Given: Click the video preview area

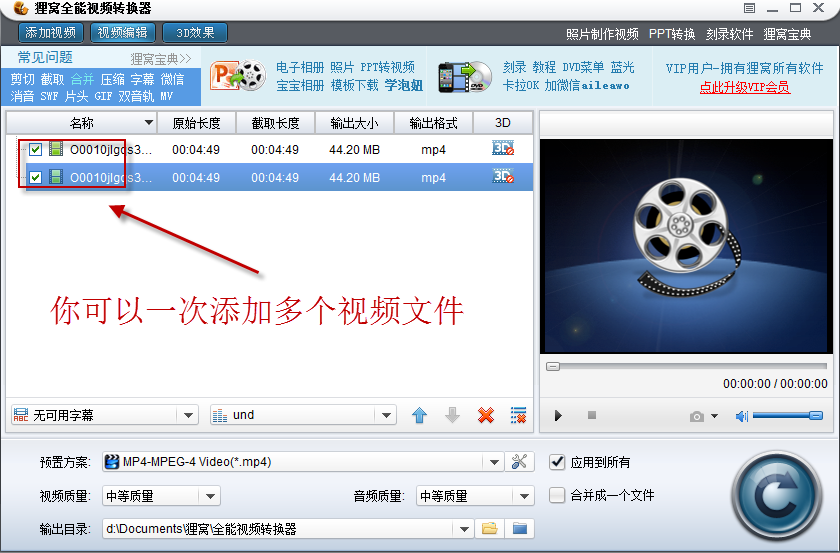Looking at the screenshot, I should [x=686, y=246].
